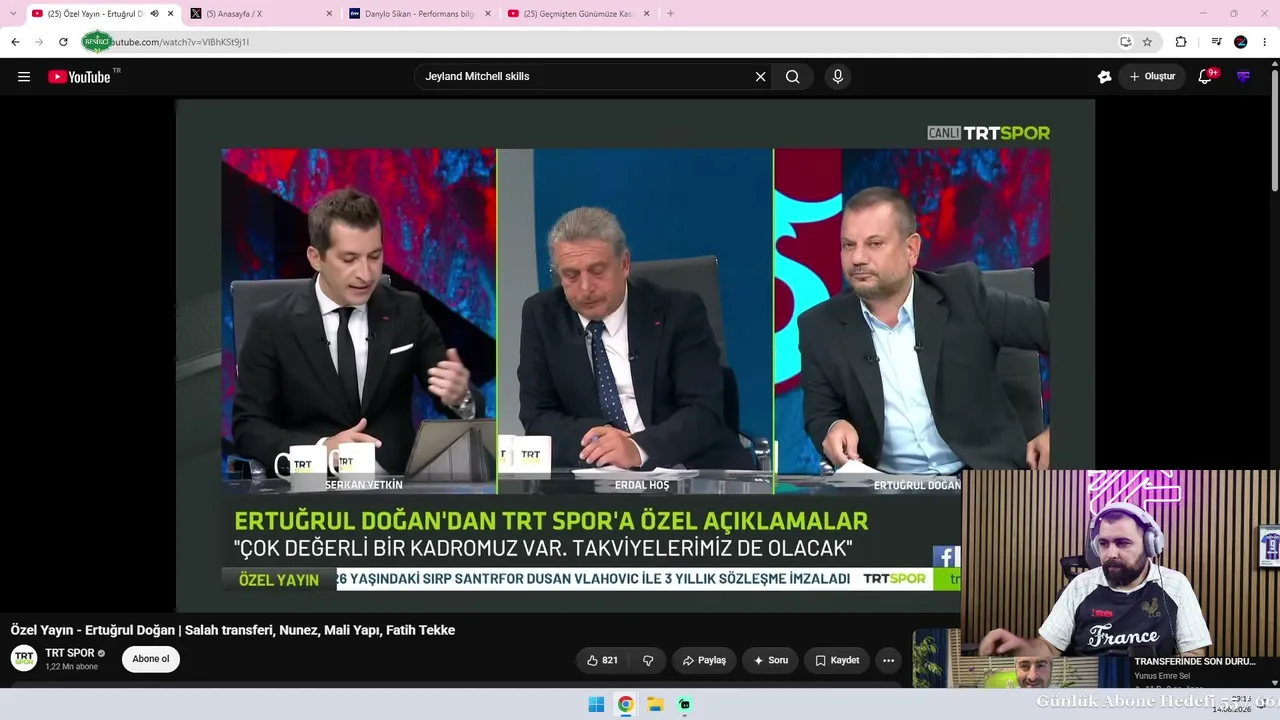Open the green app icon on taskbar
Screen dimensions: 1280x720
click(x=684, y=704)
